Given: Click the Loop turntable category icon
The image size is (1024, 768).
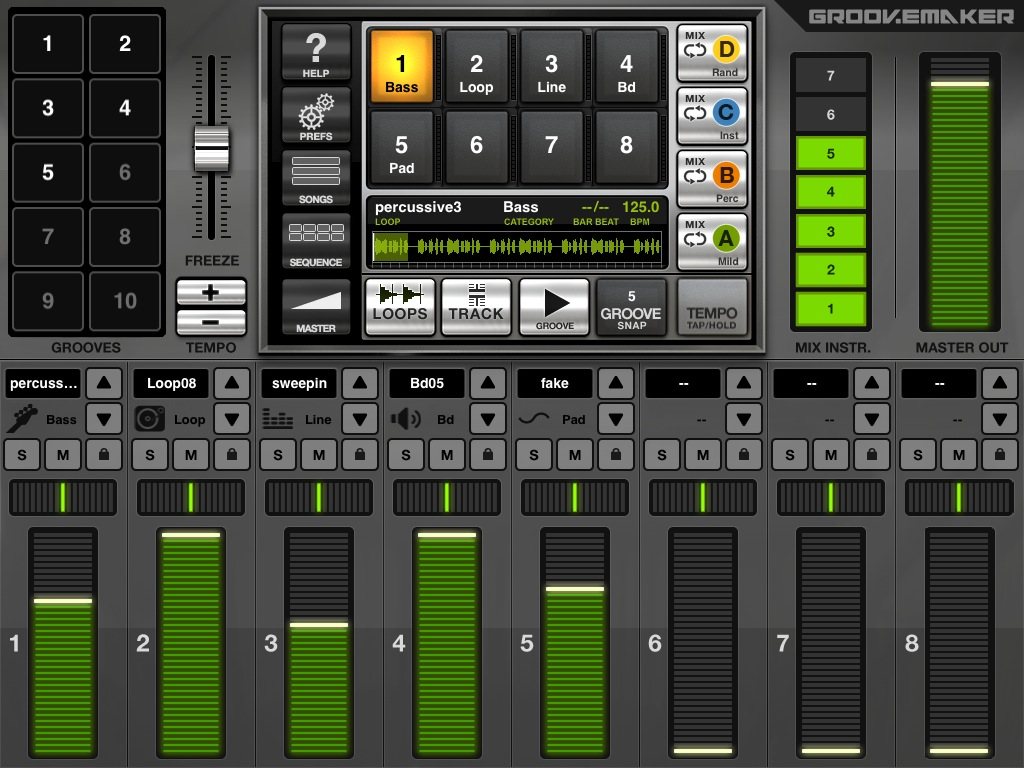Looking at the screenshot, I should coord(149,419).
